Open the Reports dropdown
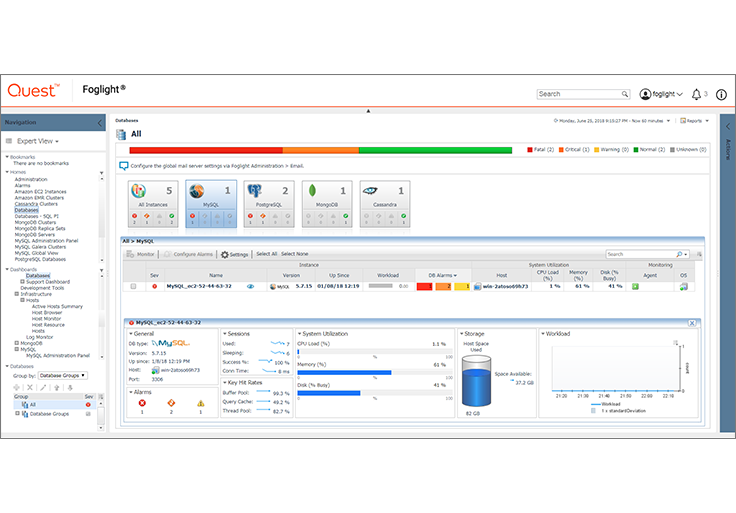This screenshot has width=736, height=513. point(695,121)
